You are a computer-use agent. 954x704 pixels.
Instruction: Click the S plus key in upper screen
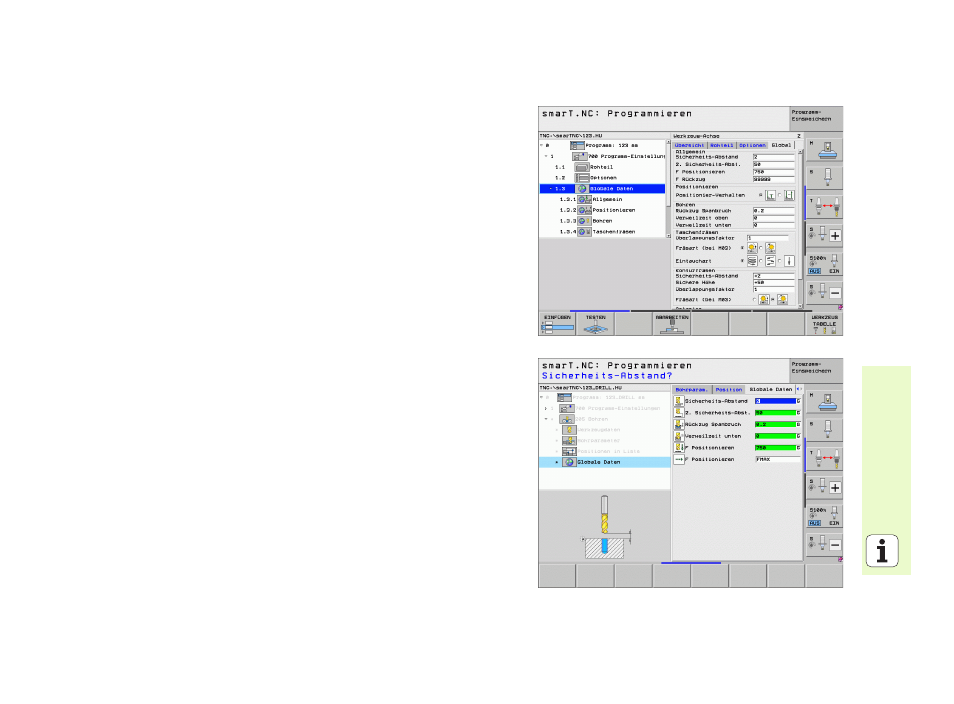(x=824, y=235)
